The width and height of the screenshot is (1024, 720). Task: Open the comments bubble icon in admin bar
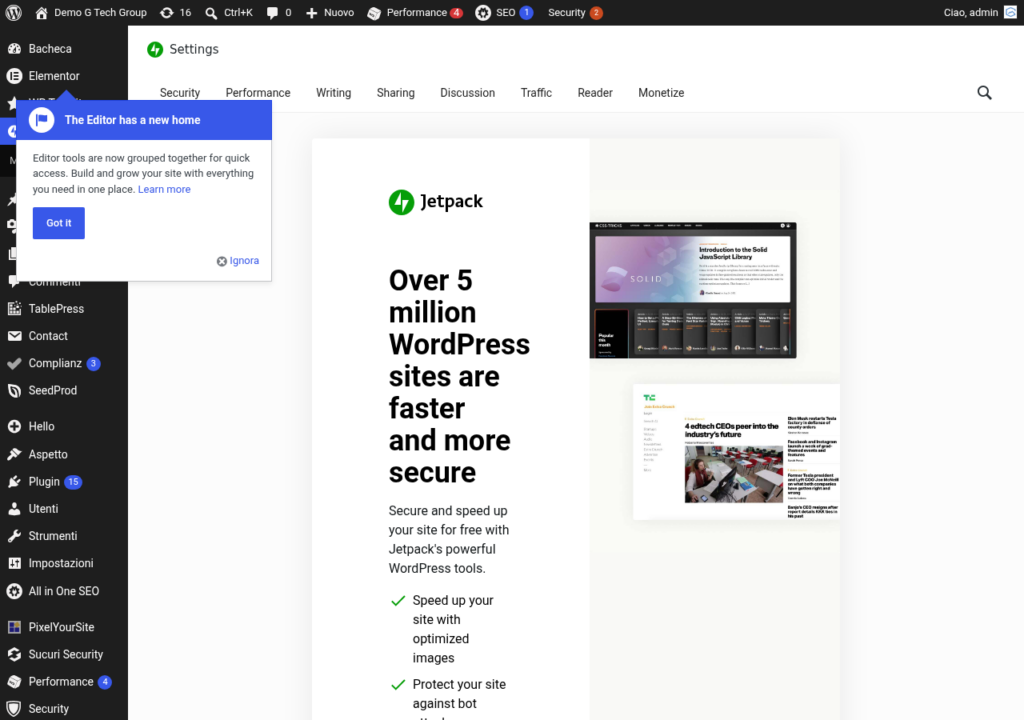point(272,13)
